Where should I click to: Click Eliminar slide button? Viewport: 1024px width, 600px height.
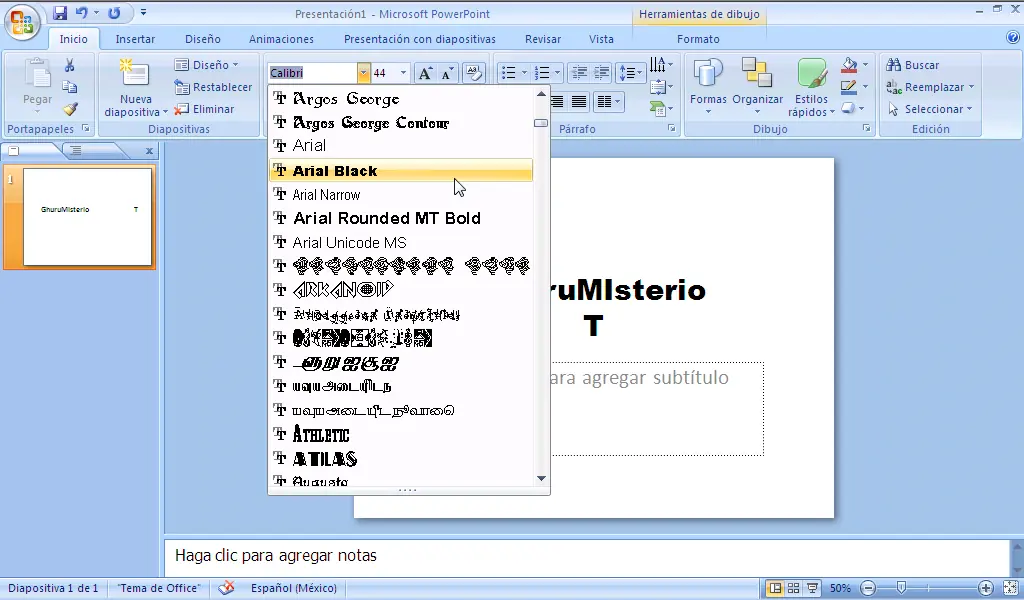pyautogui.click(x=204, y=109)
